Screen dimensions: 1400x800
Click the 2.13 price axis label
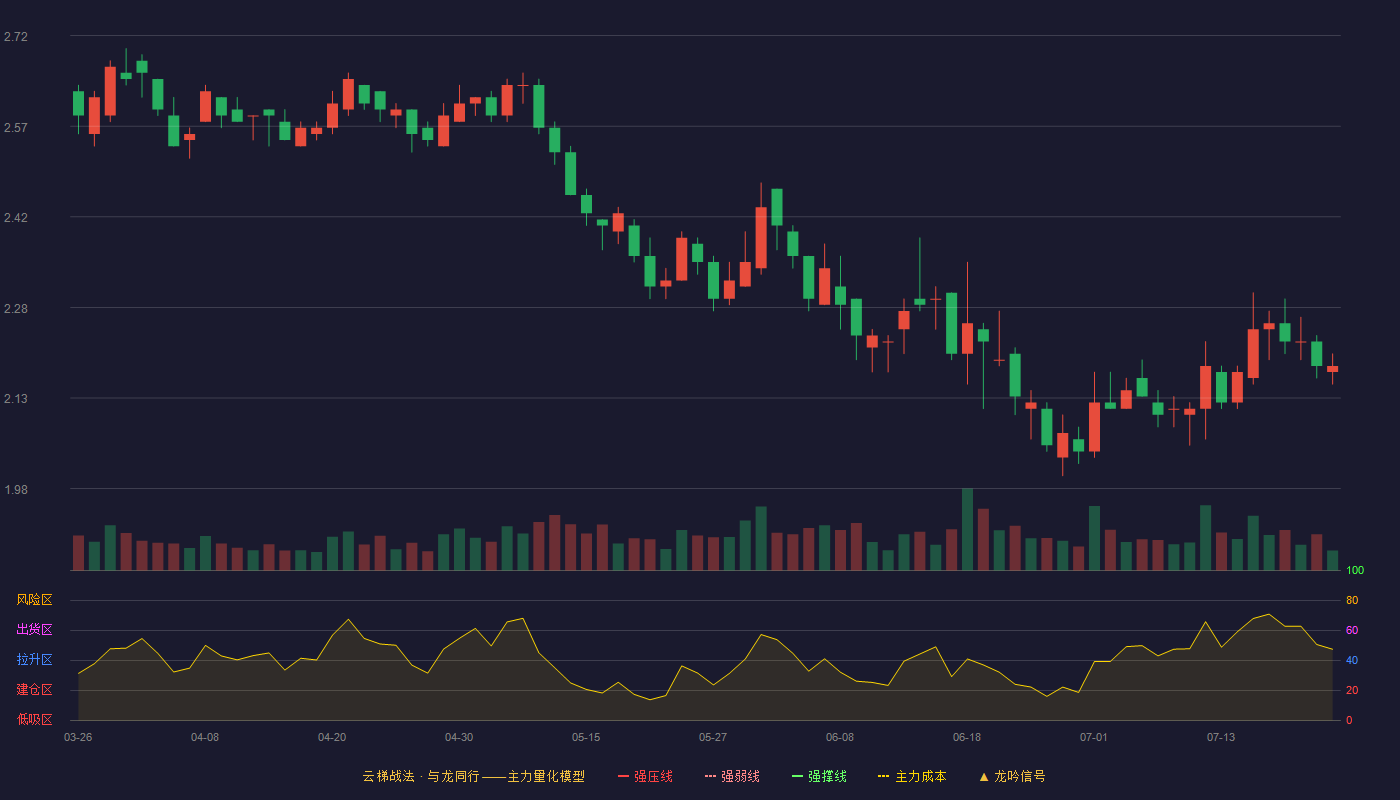(16, 399)
